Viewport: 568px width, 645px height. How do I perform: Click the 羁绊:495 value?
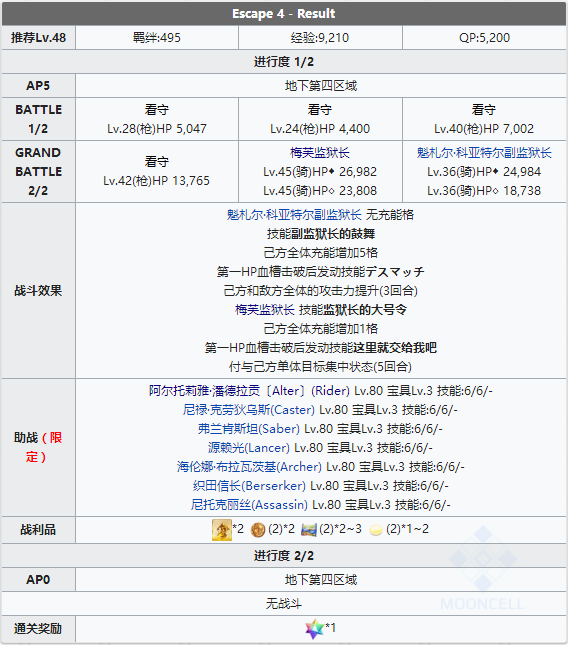coord(157,38)
